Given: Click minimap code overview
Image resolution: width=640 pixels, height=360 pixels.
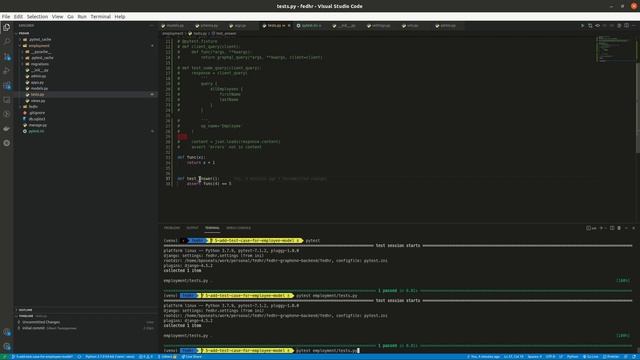Looking at the screenshot, I should 615,49.
